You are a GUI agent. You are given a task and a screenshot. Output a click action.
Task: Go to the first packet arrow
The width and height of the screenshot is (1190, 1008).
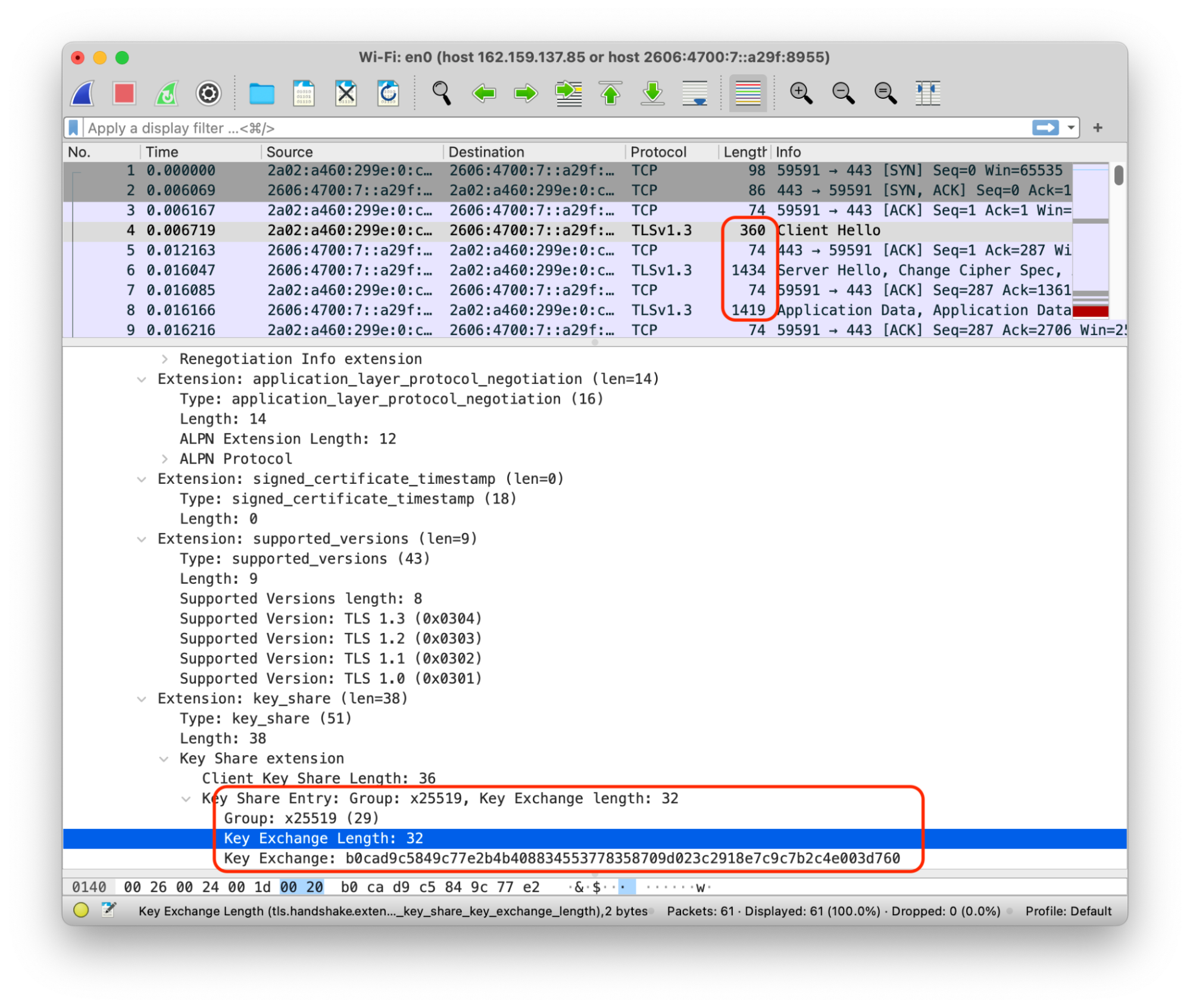click(610, 93)
